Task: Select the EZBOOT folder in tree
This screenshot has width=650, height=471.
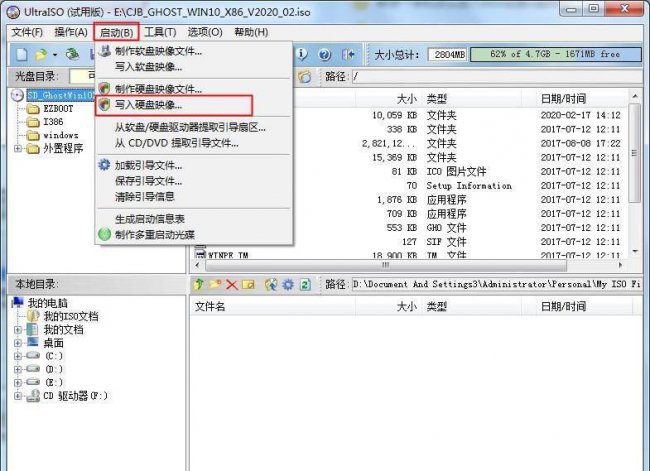Action: click(58, 109)
